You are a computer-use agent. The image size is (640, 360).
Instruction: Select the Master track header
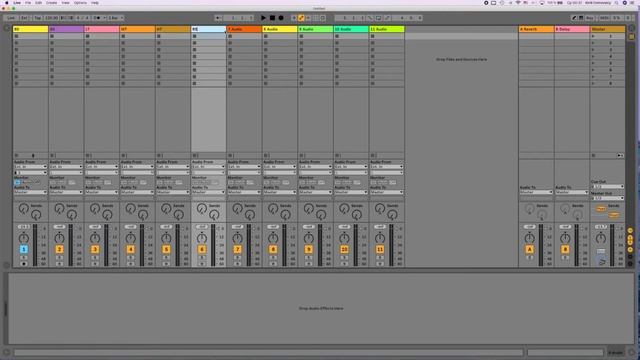tap(607, 29)
